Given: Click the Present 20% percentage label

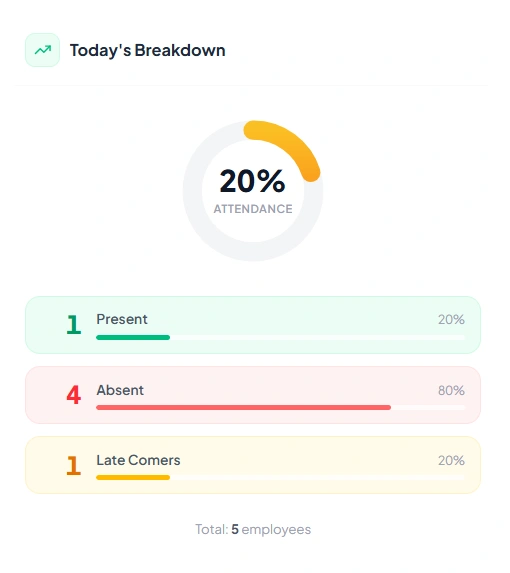Looking at the screenshot, I should 451,320.
